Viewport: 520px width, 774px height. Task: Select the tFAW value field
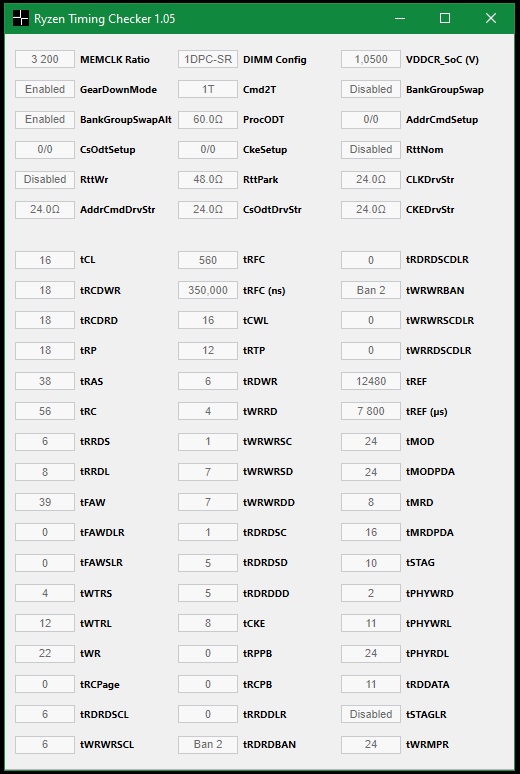(x=45, y=502)
